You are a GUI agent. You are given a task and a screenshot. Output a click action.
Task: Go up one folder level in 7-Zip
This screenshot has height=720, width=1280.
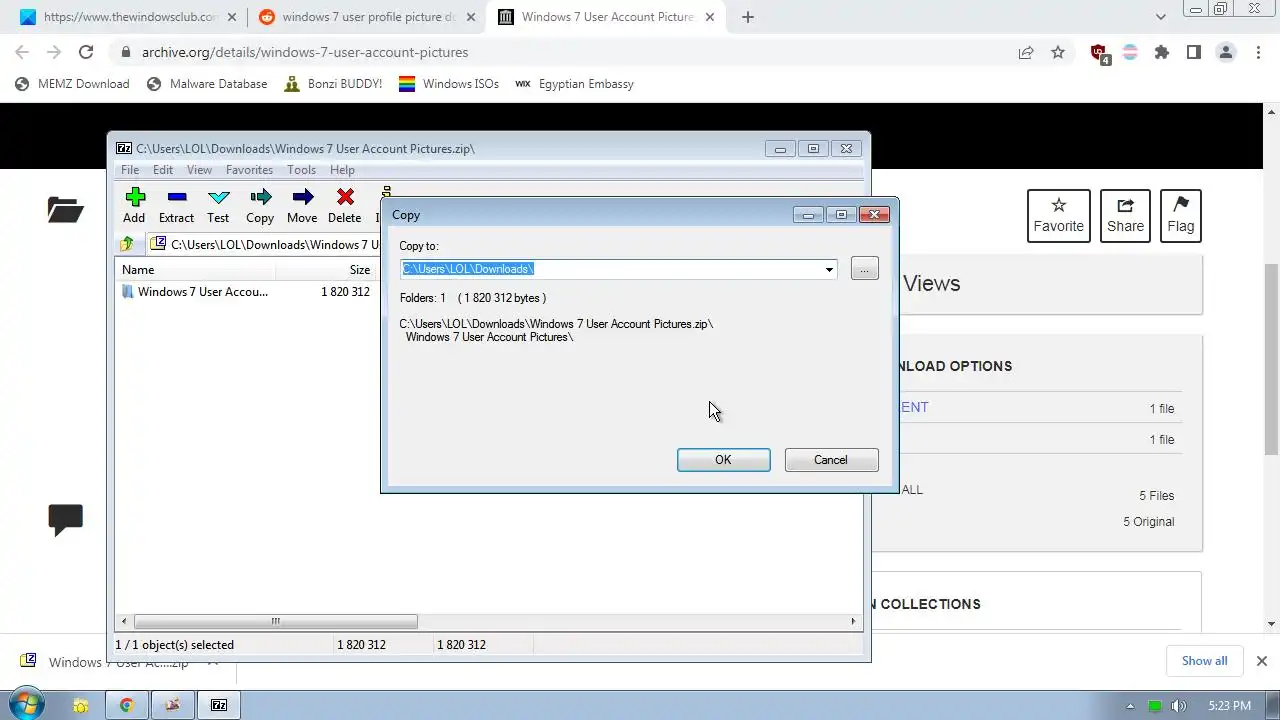127,244
